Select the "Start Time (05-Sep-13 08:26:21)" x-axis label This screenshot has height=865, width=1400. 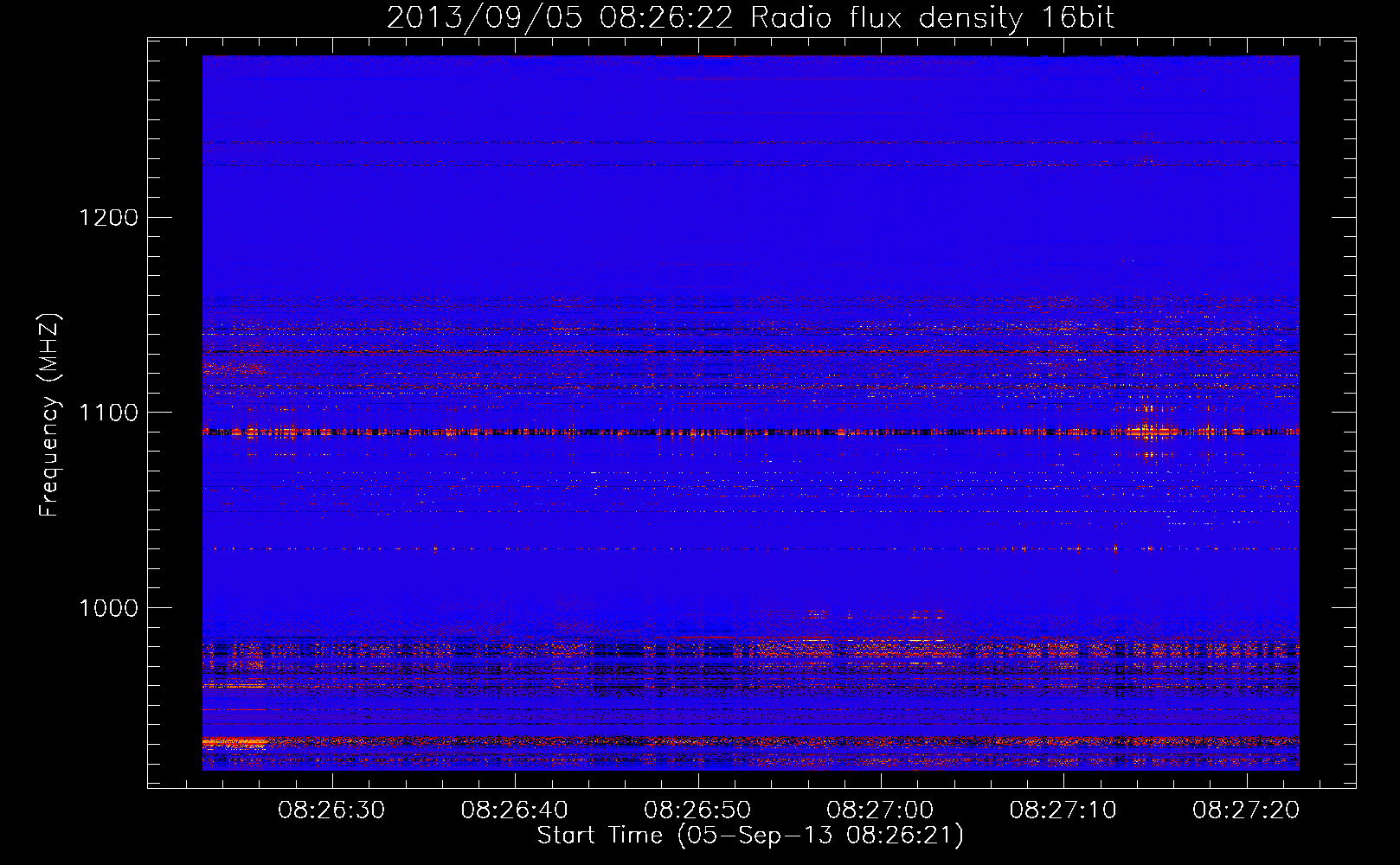(x=750, y=836)
